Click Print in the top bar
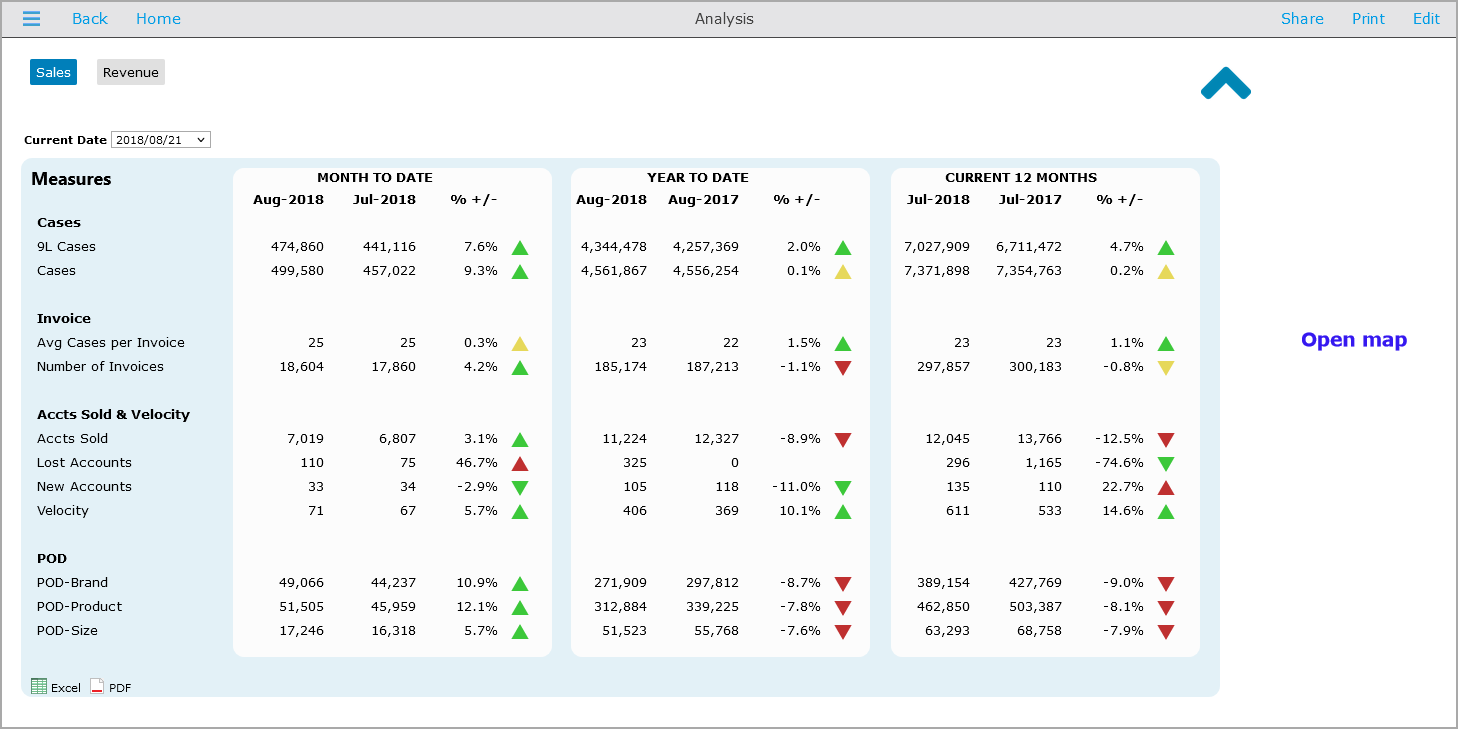The width and height of the screenshot is (1458, 729). pos(1368,19)
